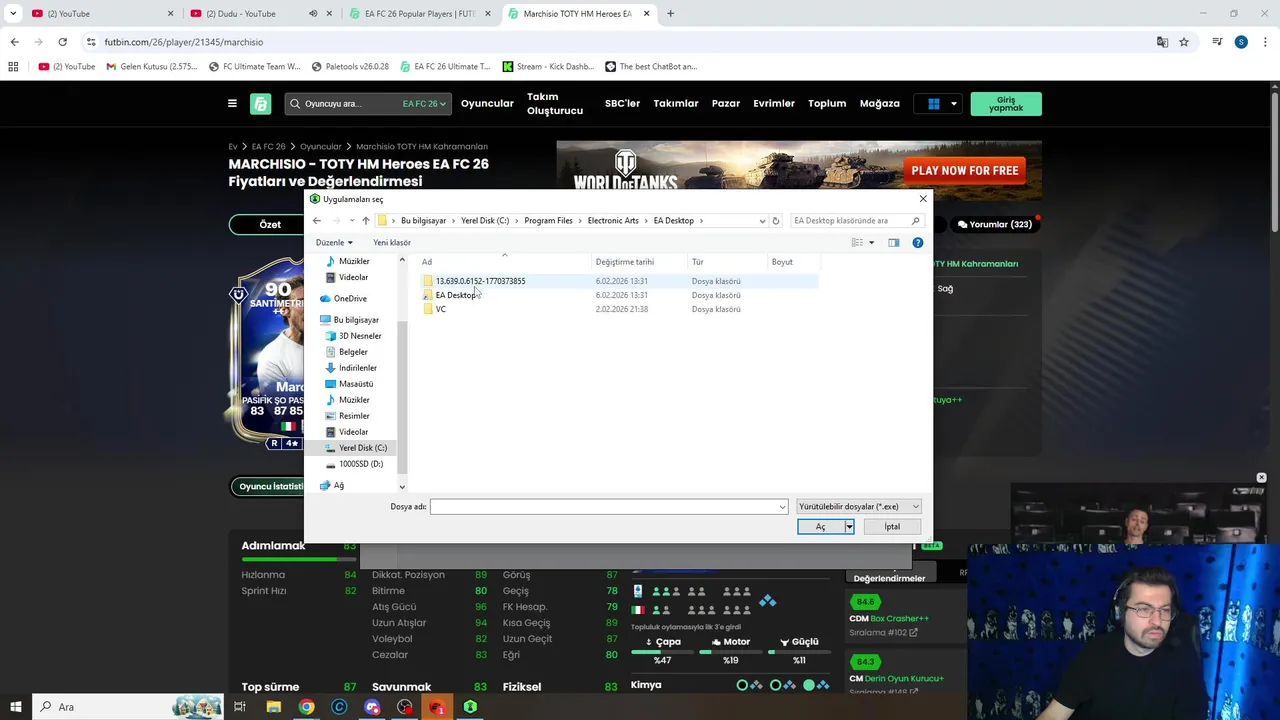1280x720 pixels.
Task: Open Chrome from the taskbar
Action: tap(306, 707)
